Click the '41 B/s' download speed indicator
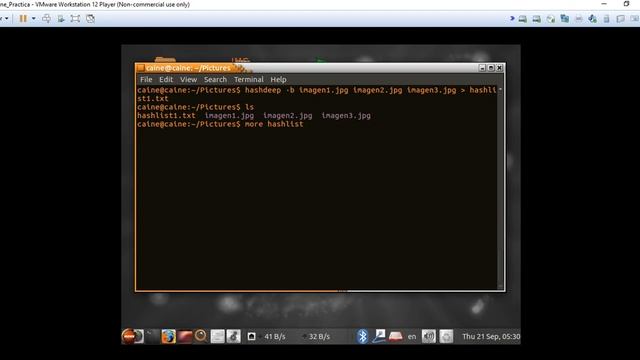Screen dimensions: 640x360 pos(275,337)
